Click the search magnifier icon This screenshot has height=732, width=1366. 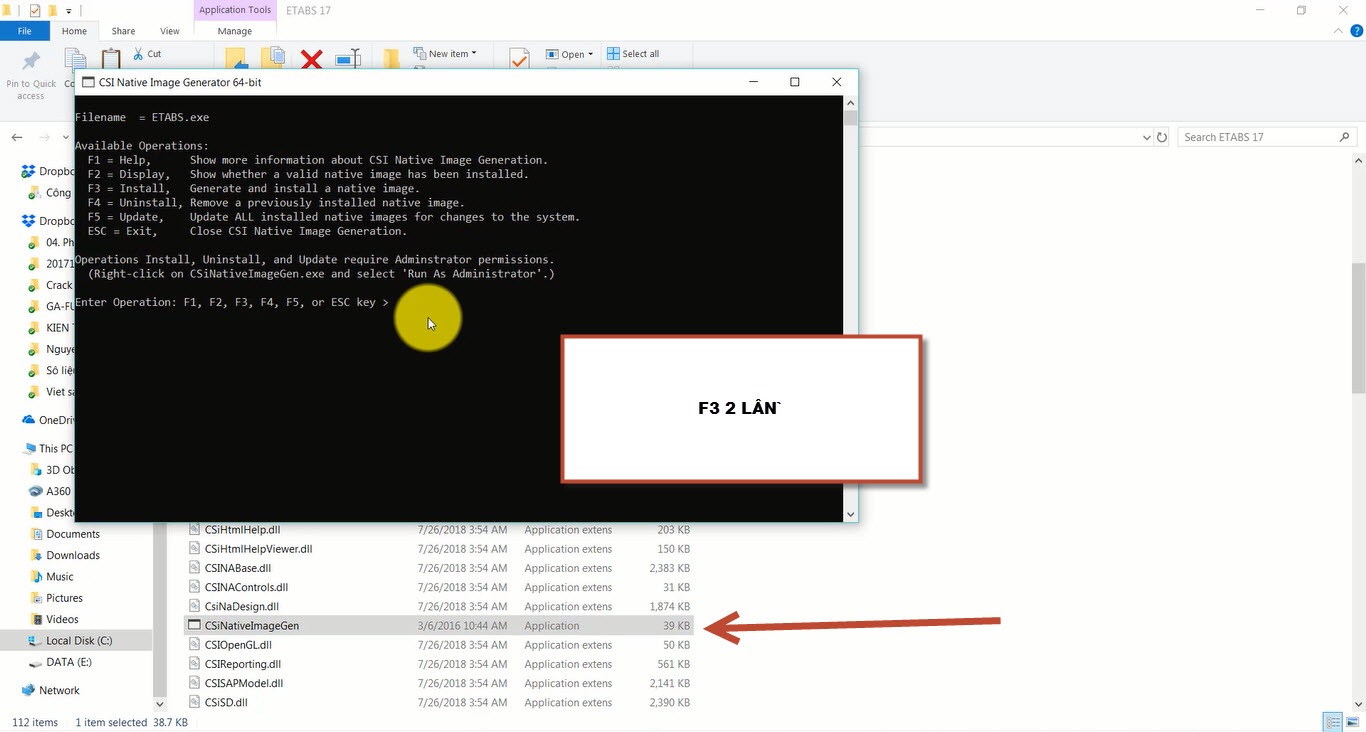click(1347, 137)
